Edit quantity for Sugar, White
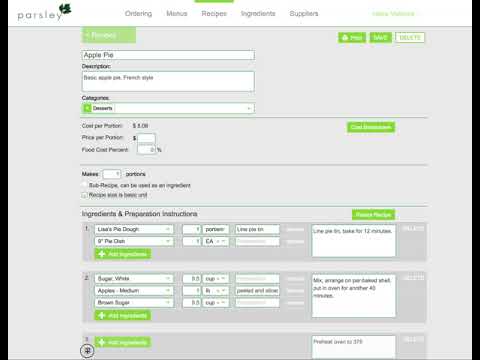 pyautogui.click(x=192, y=279)
